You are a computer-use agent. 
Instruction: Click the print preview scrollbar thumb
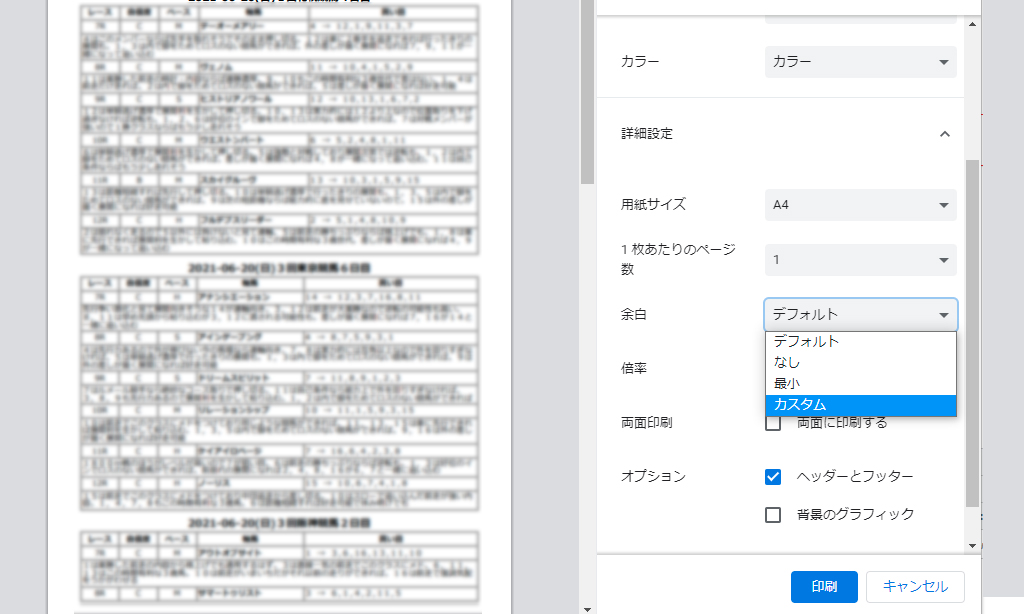(x=587, y=90)
